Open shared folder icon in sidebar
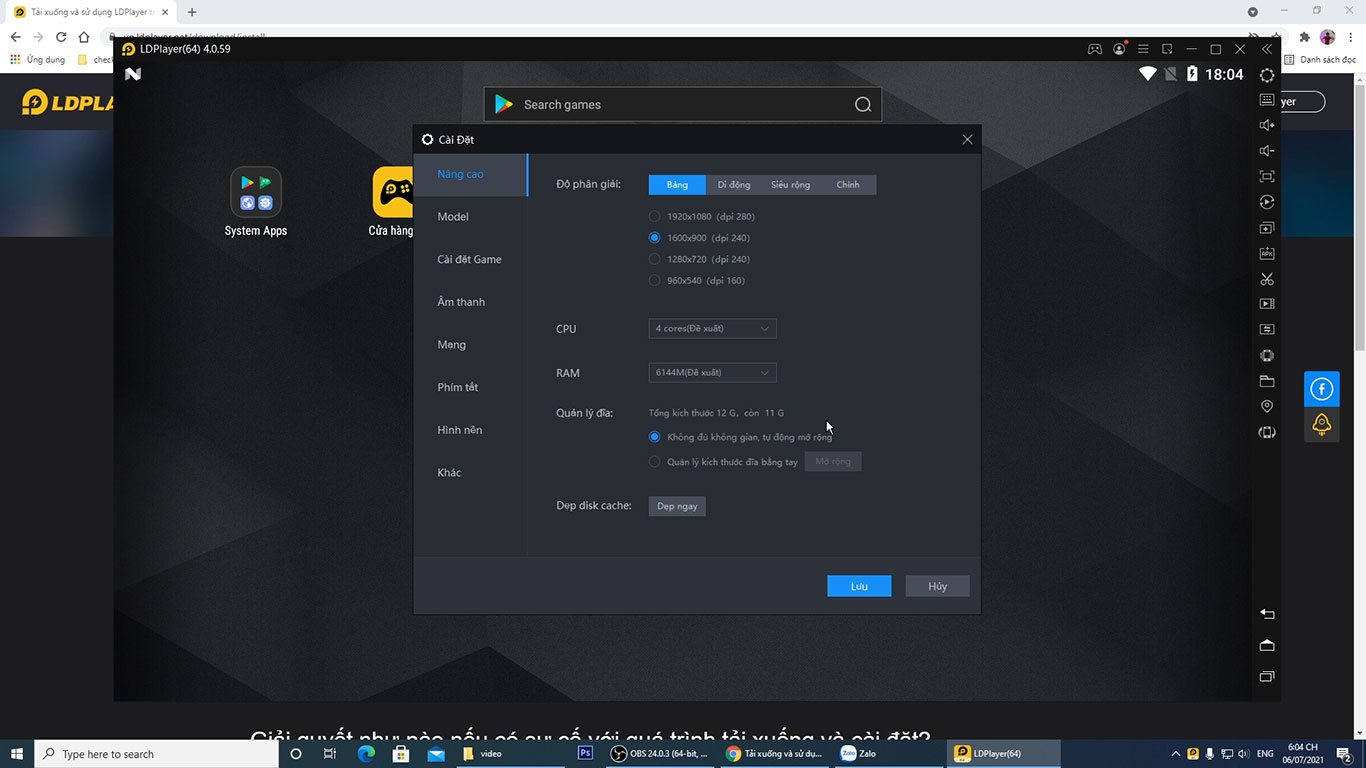 1267,381
